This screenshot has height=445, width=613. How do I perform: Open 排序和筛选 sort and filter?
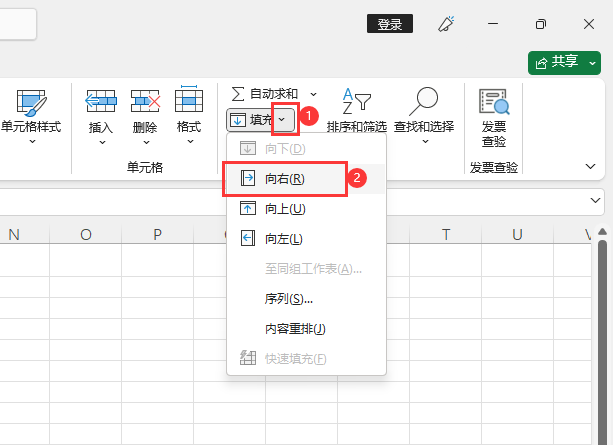point(357,111)
